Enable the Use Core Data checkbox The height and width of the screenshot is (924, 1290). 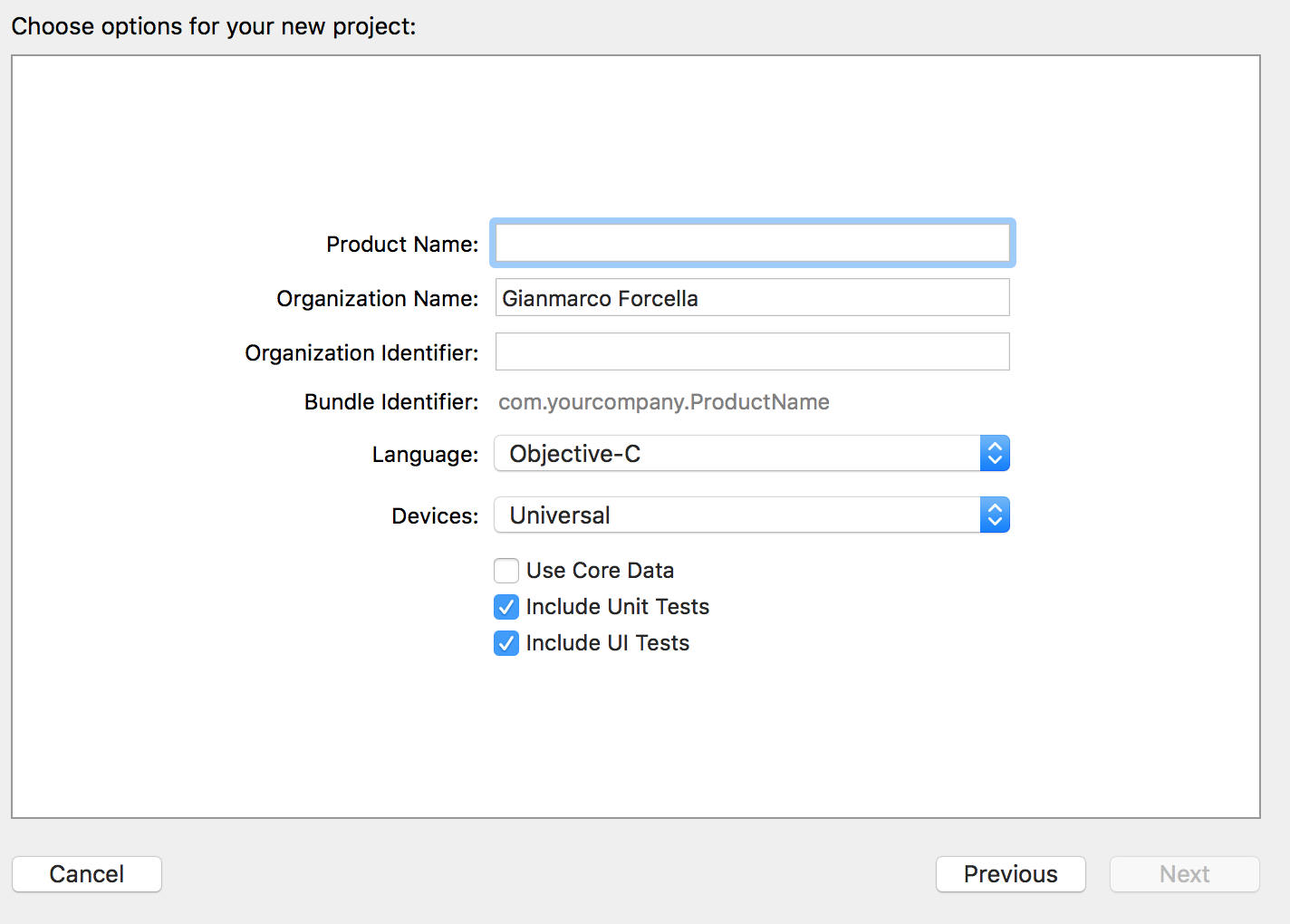[506, 570]
